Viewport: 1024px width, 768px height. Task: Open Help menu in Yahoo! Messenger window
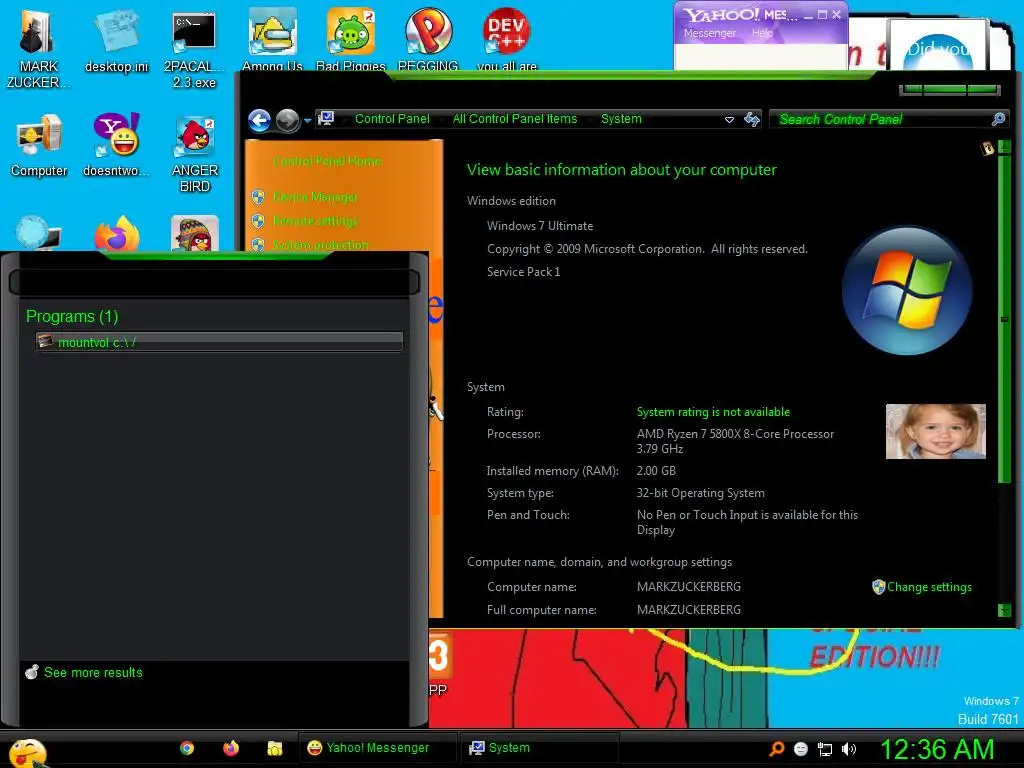(x=762, y=33)
